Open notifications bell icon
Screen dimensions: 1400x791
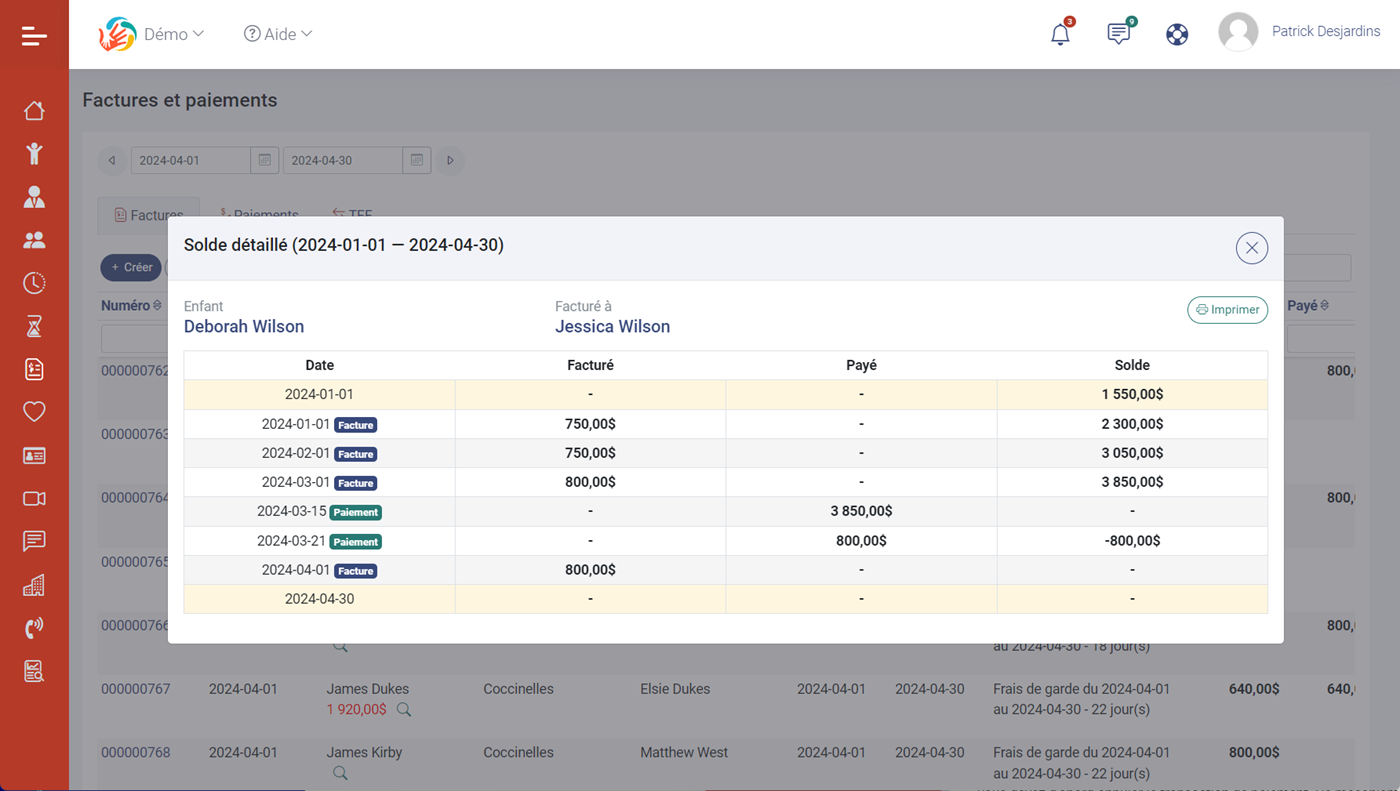click(x=1060, y=34)
